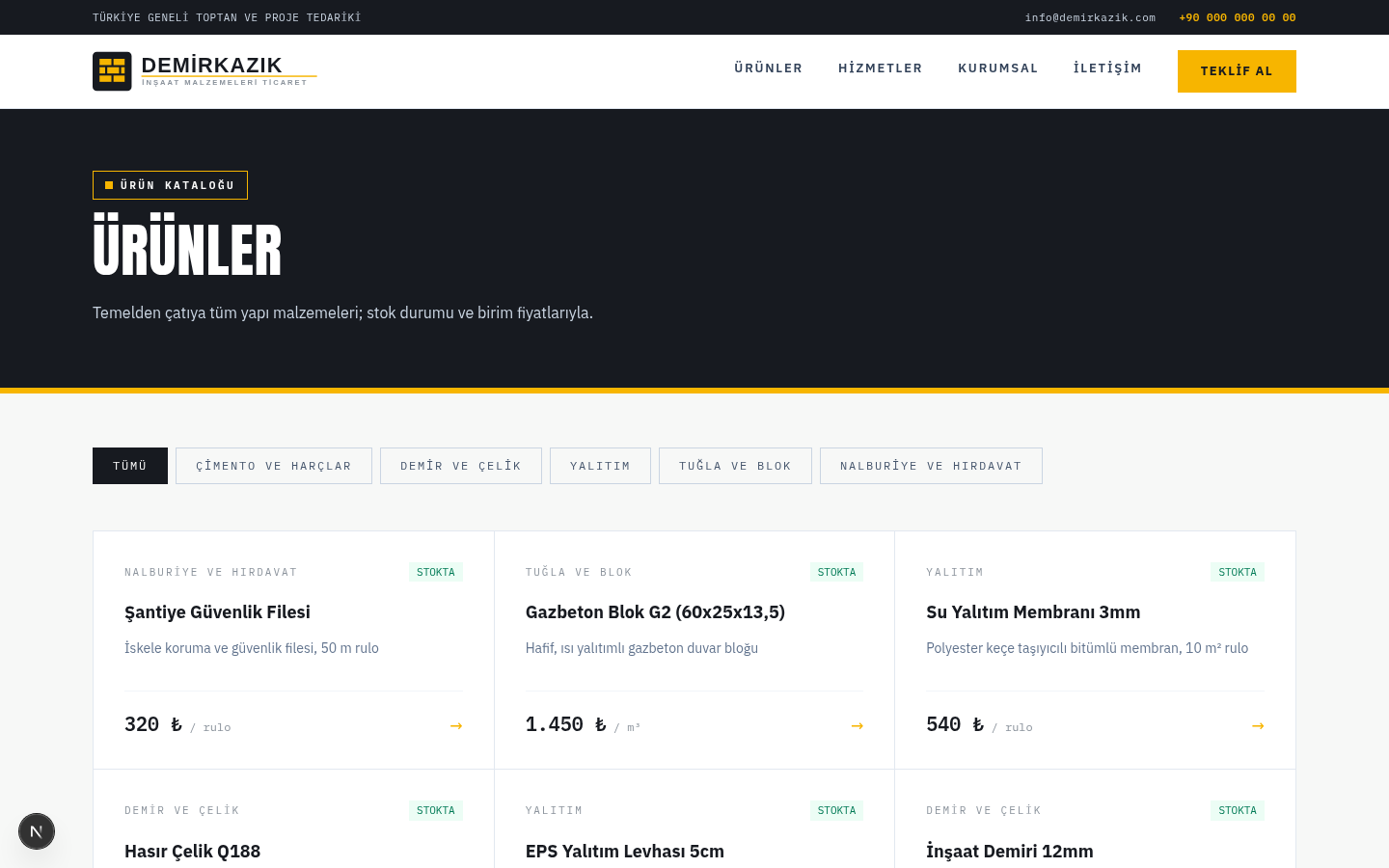
Task: Select the TÜMÜ filter tab
Action: tap(130, 466)
